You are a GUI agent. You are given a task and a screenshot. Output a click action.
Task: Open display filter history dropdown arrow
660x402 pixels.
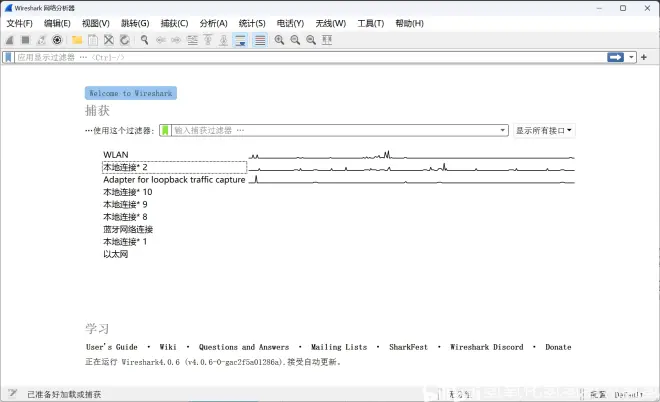631,57
